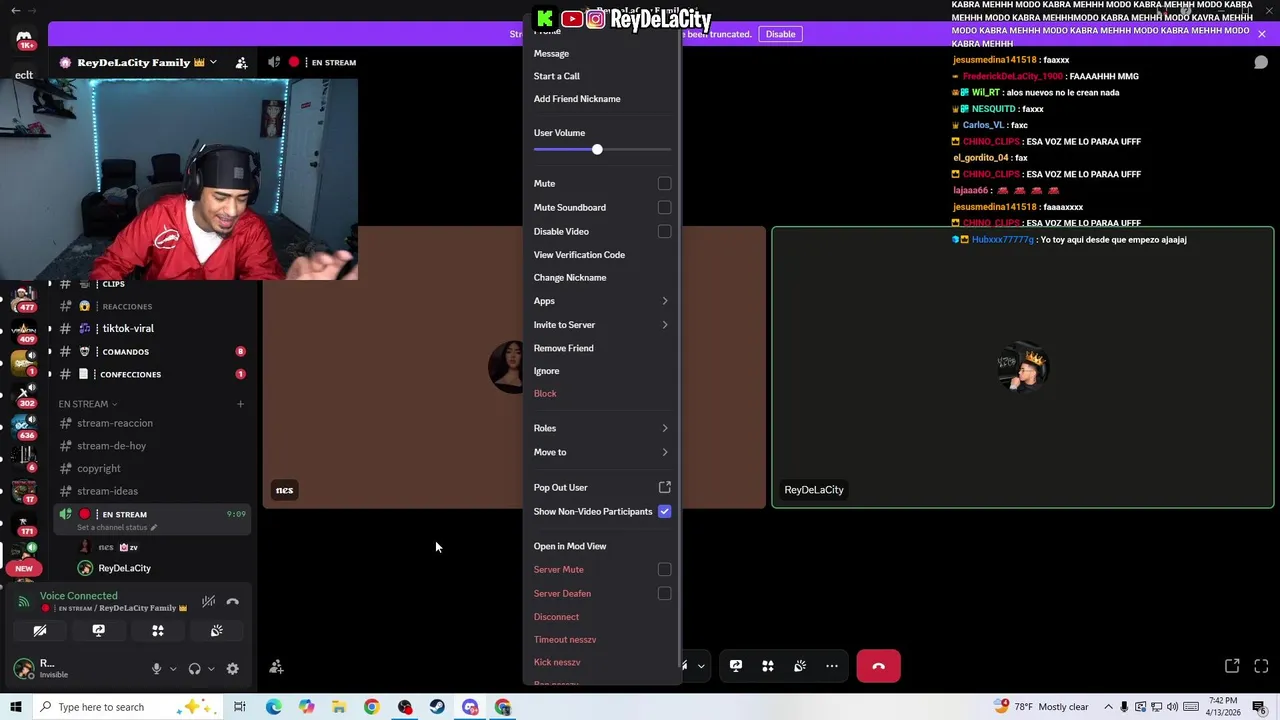Screen dimensions: 1280x720
Task: Toggle the Mute checkbox
Action: pos(664,184)
